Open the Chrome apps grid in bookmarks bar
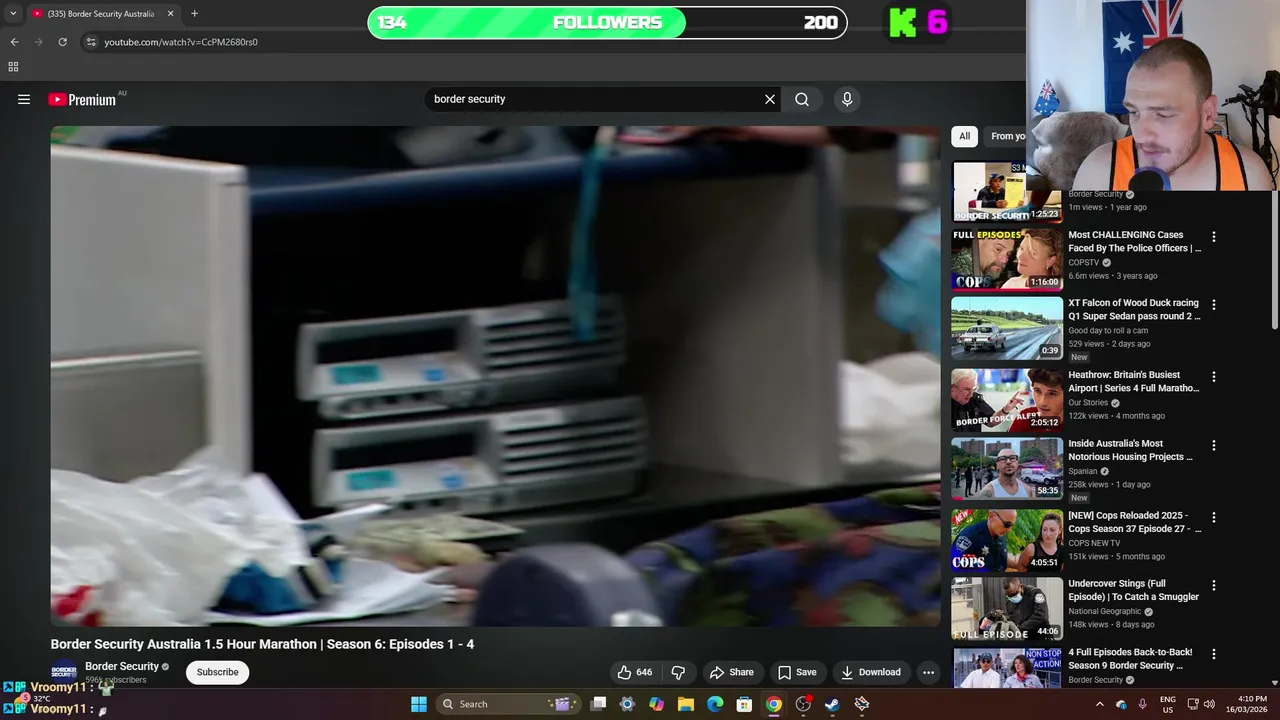The height and width of the screenshot is (720, 1280). (13, 67)
